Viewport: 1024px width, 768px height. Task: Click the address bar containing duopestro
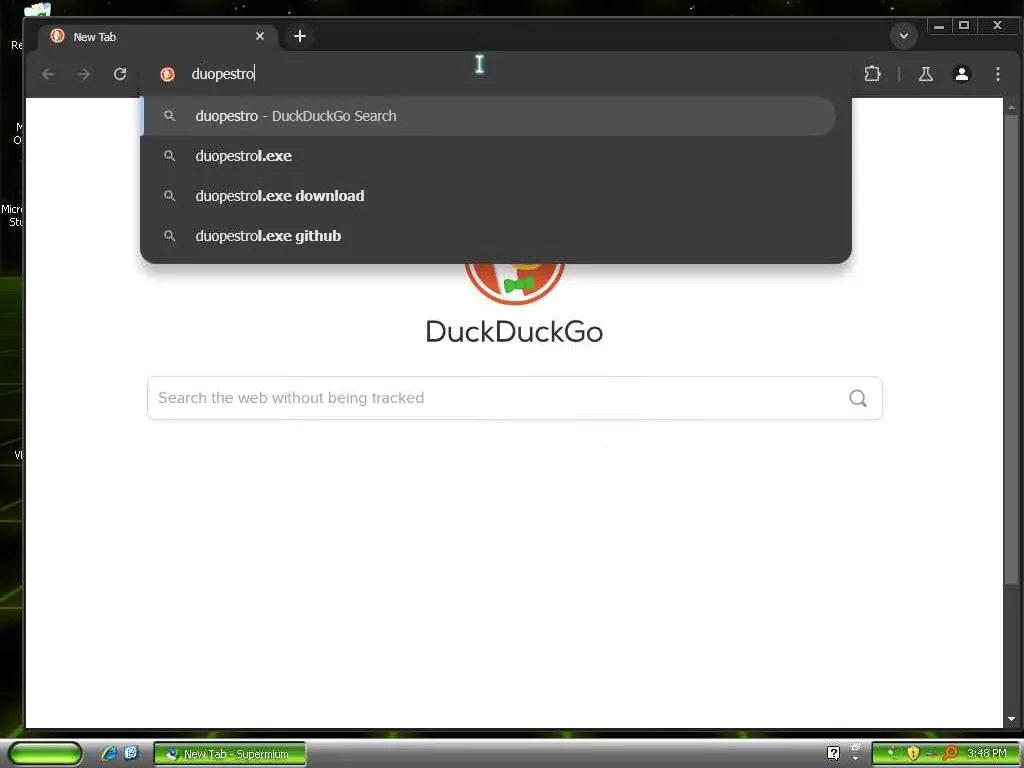496,74
